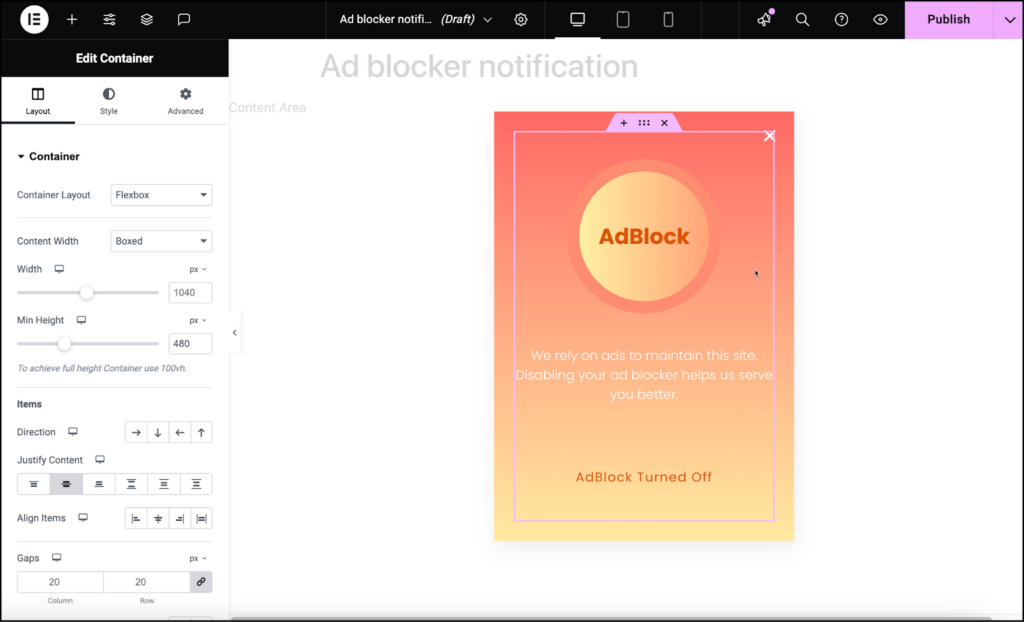Toggle the Gaps link values chain
The height and width of the screenshot is (622, 1024).
[x=201, y=581]
